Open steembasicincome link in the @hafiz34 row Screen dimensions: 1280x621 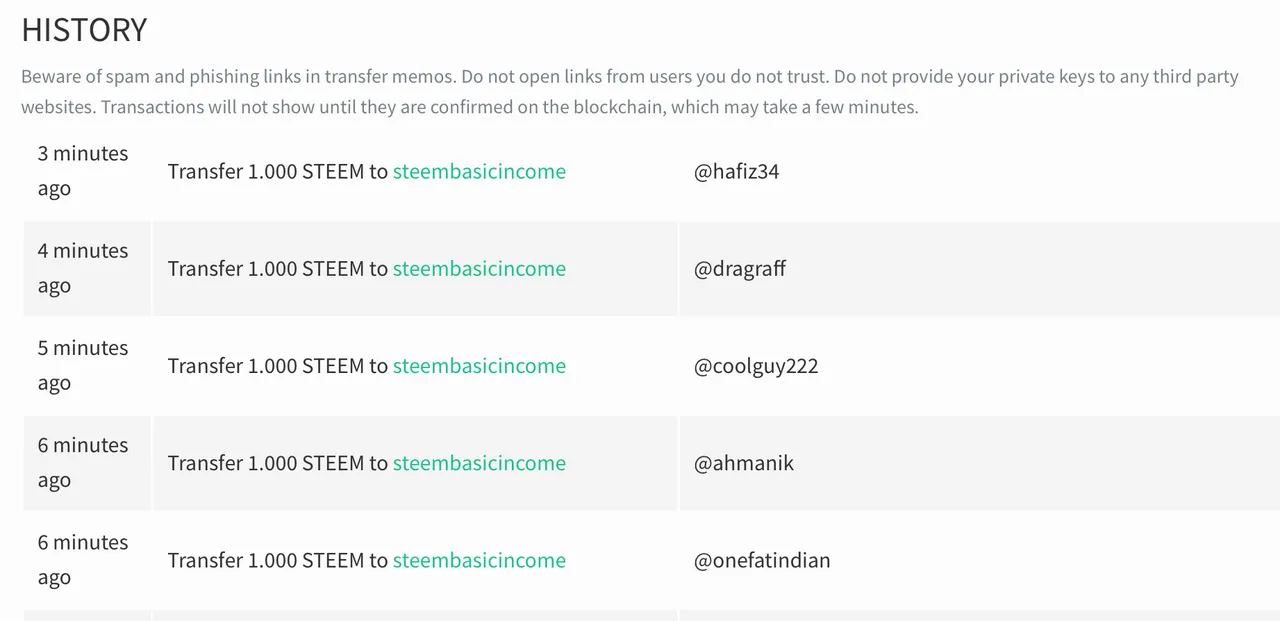479,172
